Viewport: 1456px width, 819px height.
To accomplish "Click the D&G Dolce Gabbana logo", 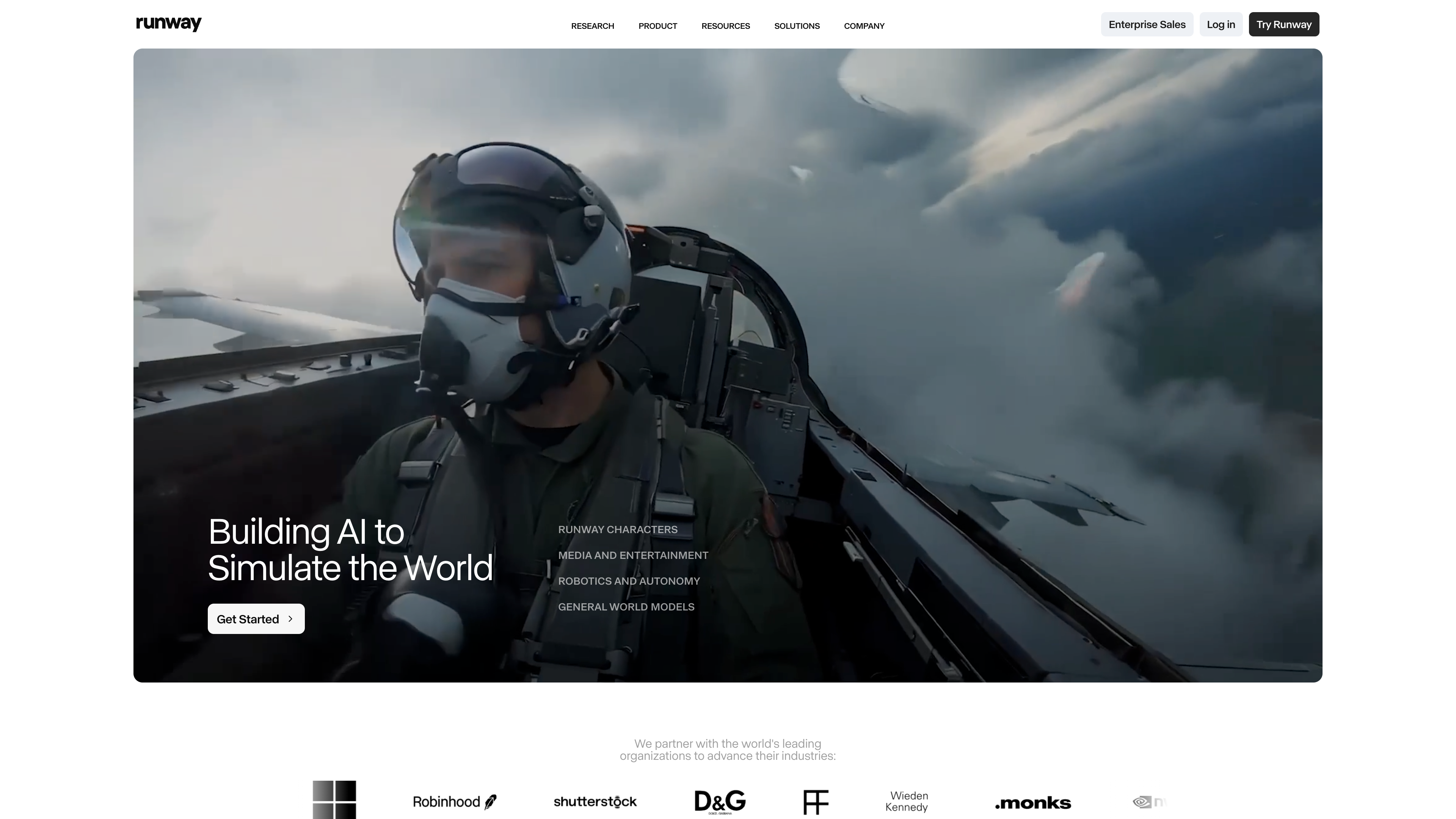I will point(720,802).
